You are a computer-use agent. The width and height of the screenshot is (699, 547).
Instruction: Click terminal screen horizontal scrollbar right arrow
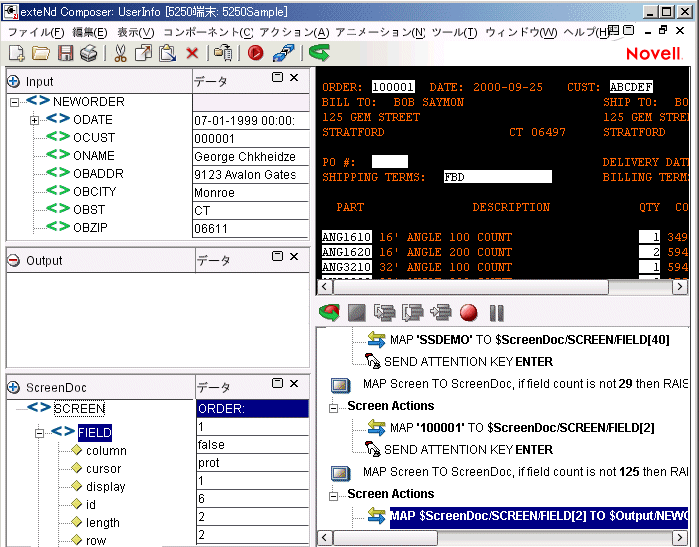[x=679, y=287]
